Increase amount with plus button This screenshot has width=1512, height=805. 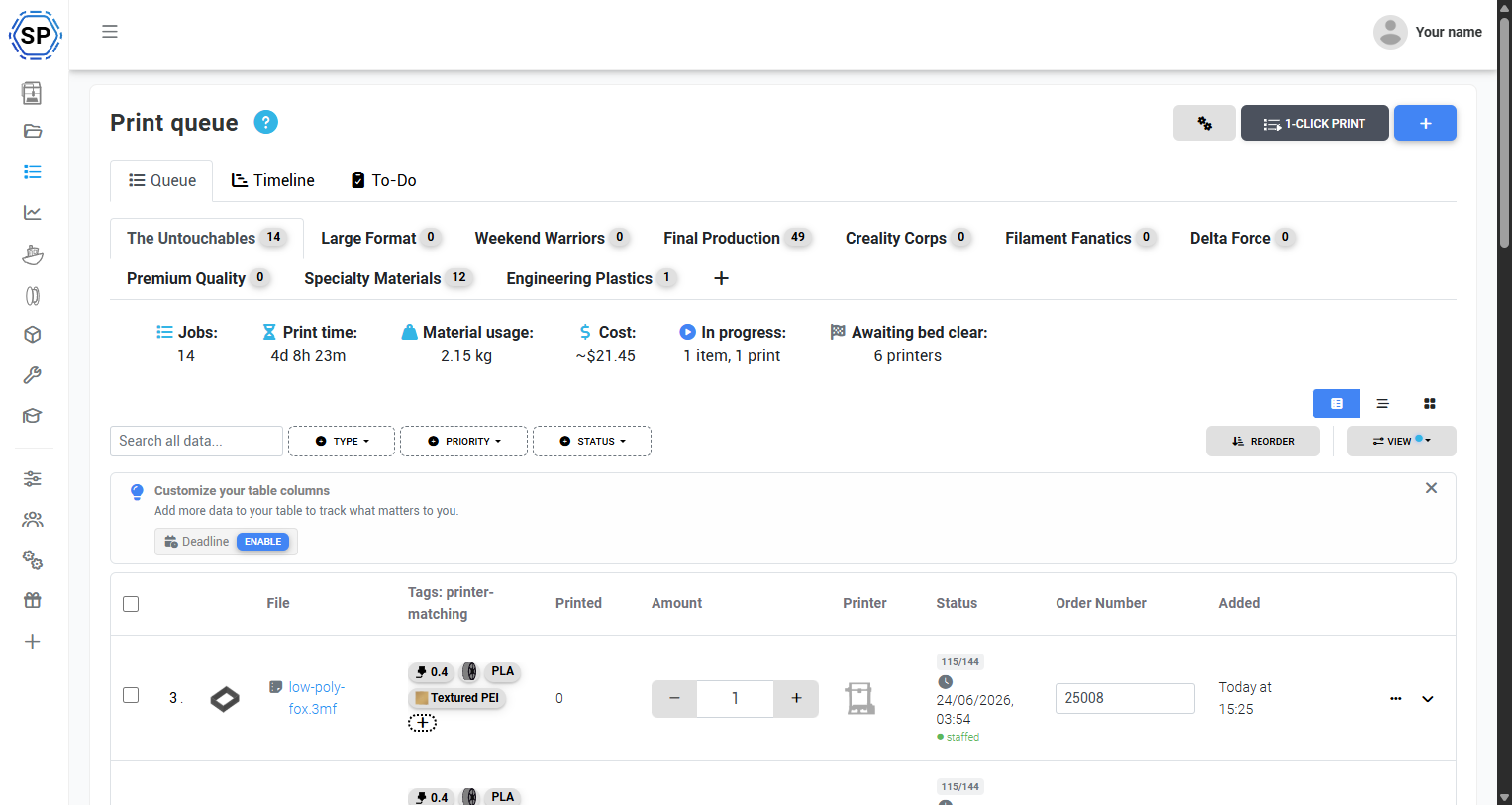pyautogui.click(x=796, y=698)
